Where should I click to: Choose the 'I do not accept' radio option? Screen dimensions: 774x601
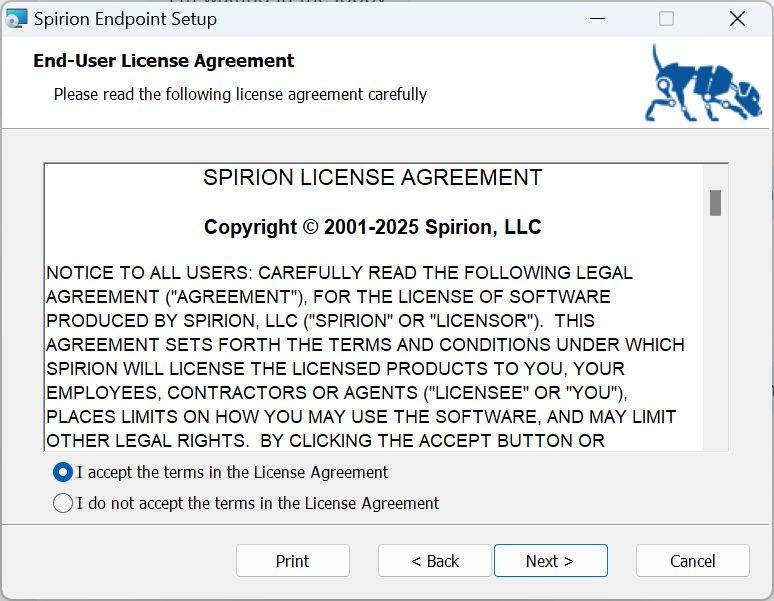point(63,503)
